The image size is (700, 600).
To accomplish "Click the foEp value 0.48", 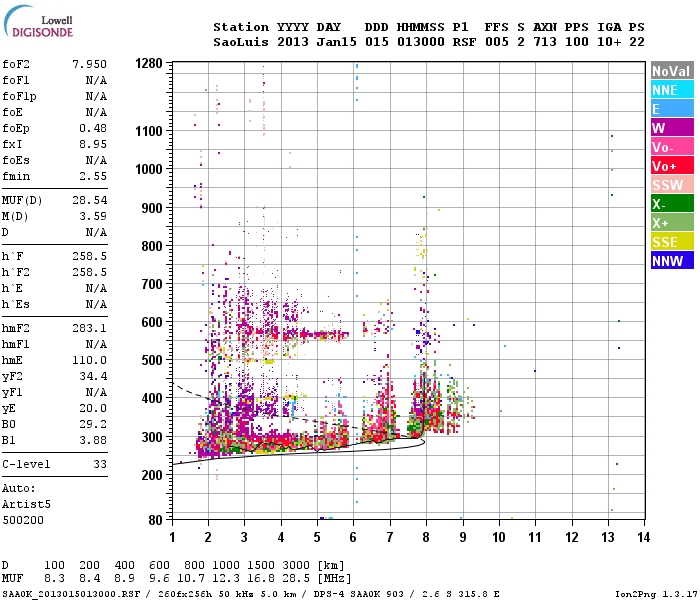I will (x=93, y=129).
